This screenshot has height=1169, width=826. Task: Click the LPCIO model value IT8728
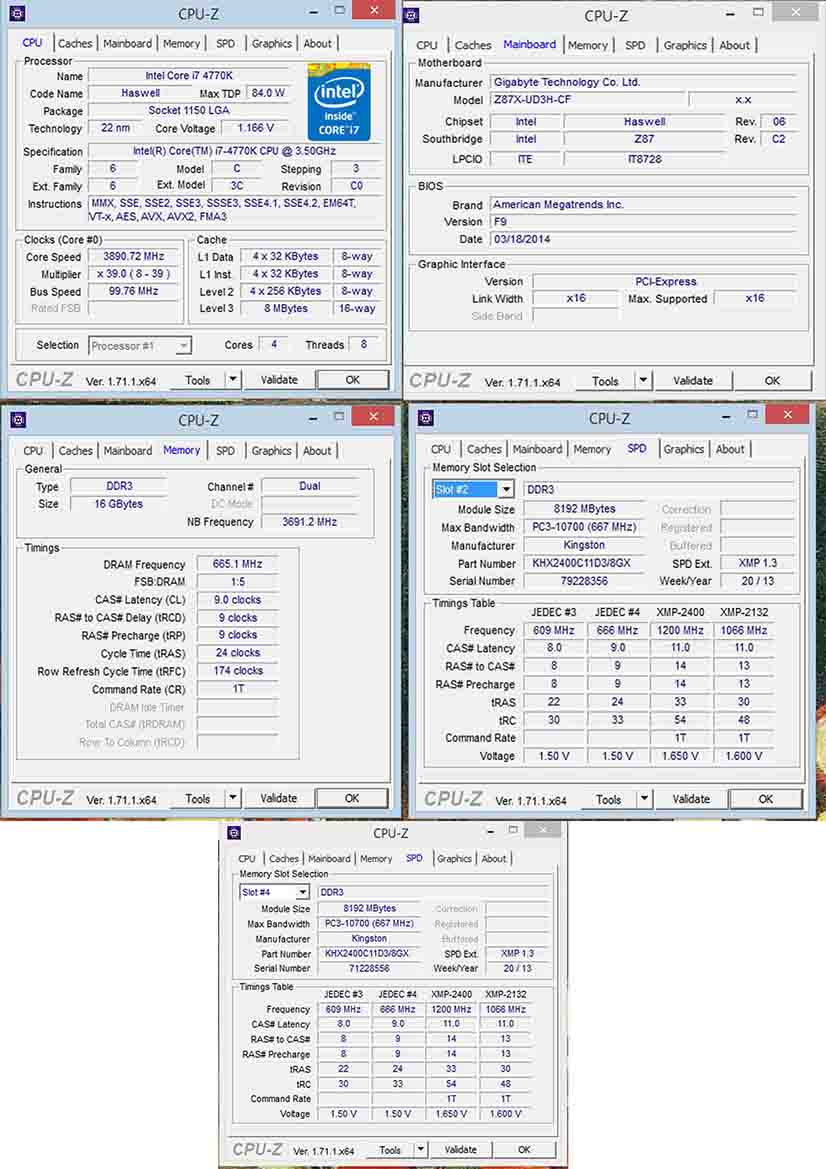(x=644, y=159)
